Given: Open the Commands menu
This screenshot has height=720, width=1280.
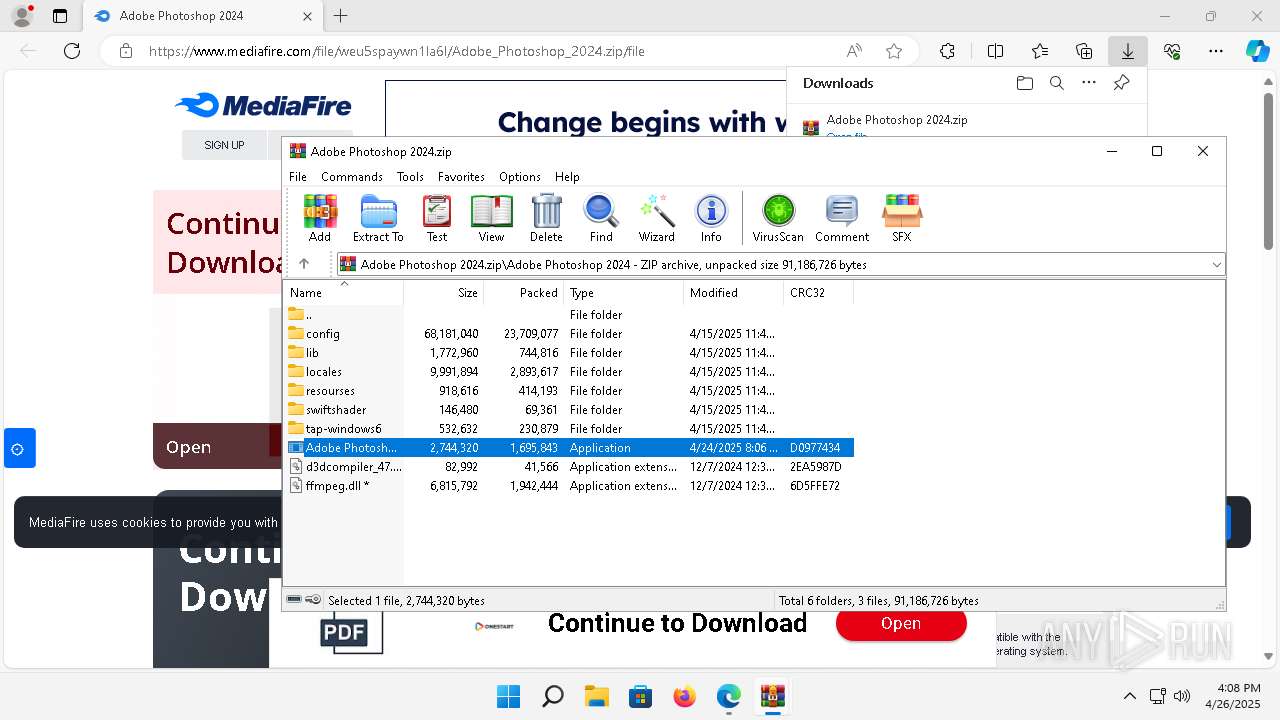Looking at the screenshot, I should [352, 176].
